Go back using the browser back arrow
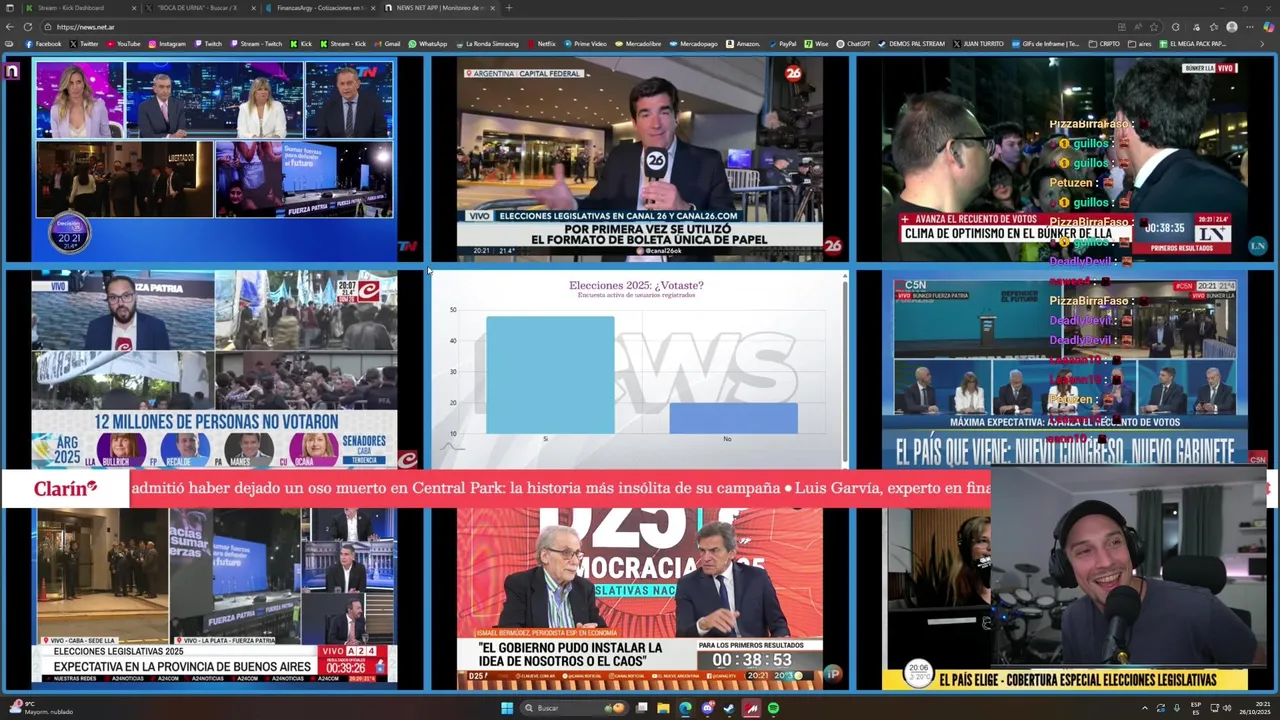 tap(11, 27)
